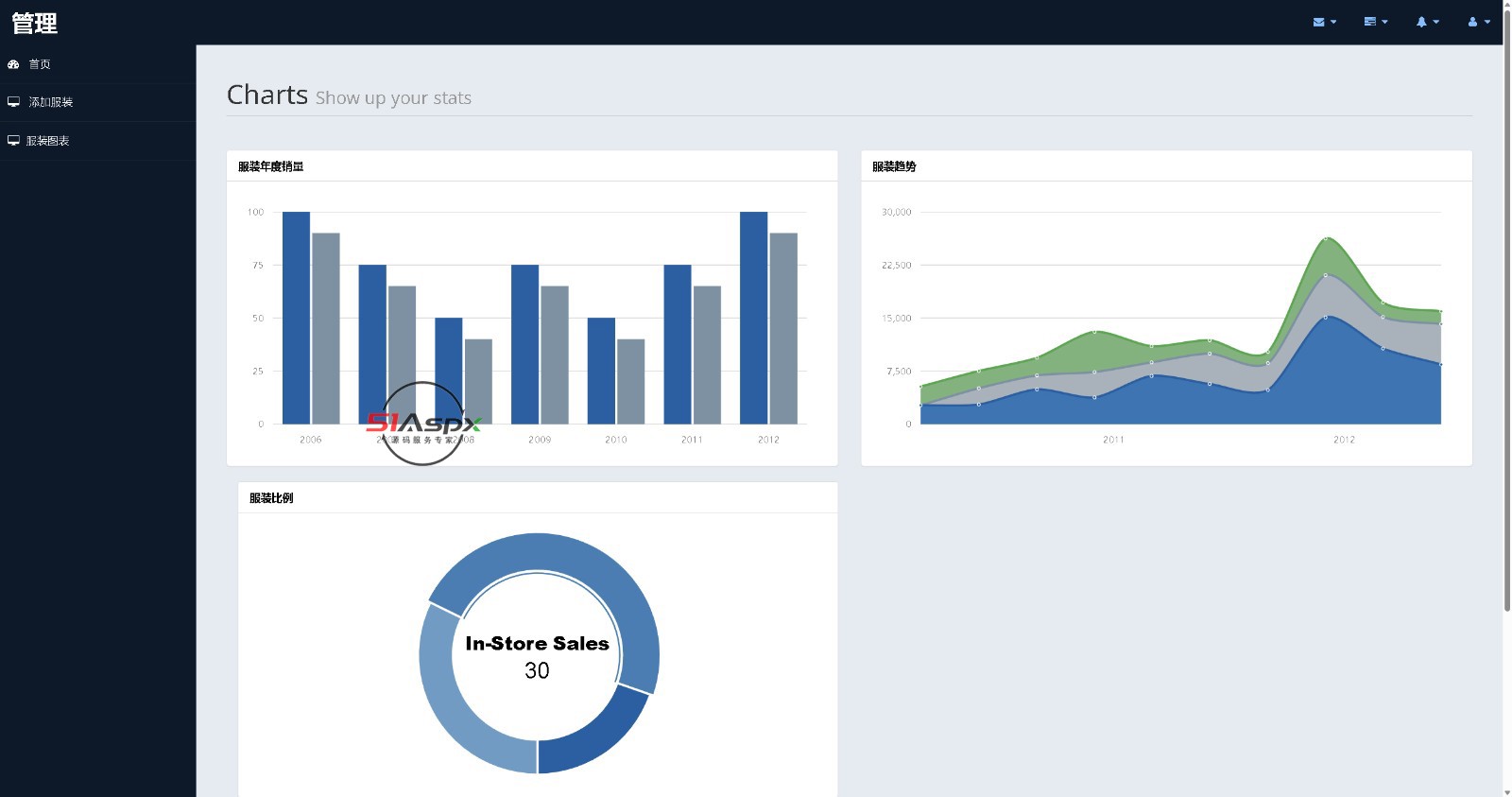Viewport: 1512px width, 797px height.
Task: Click the monitor icon beside 服装图表
Action: tap(13, 141)
